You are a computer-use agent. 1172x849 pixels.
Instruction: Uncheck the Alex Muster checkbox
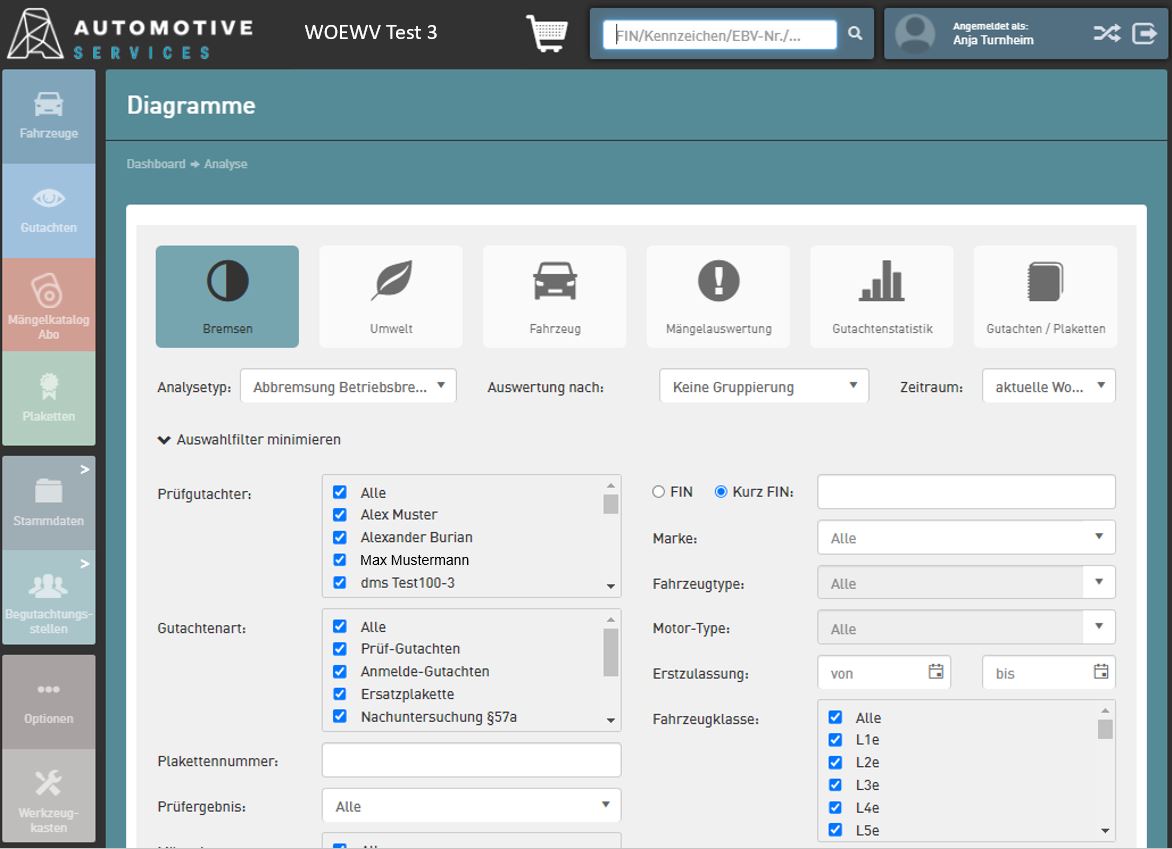[340, 515]
